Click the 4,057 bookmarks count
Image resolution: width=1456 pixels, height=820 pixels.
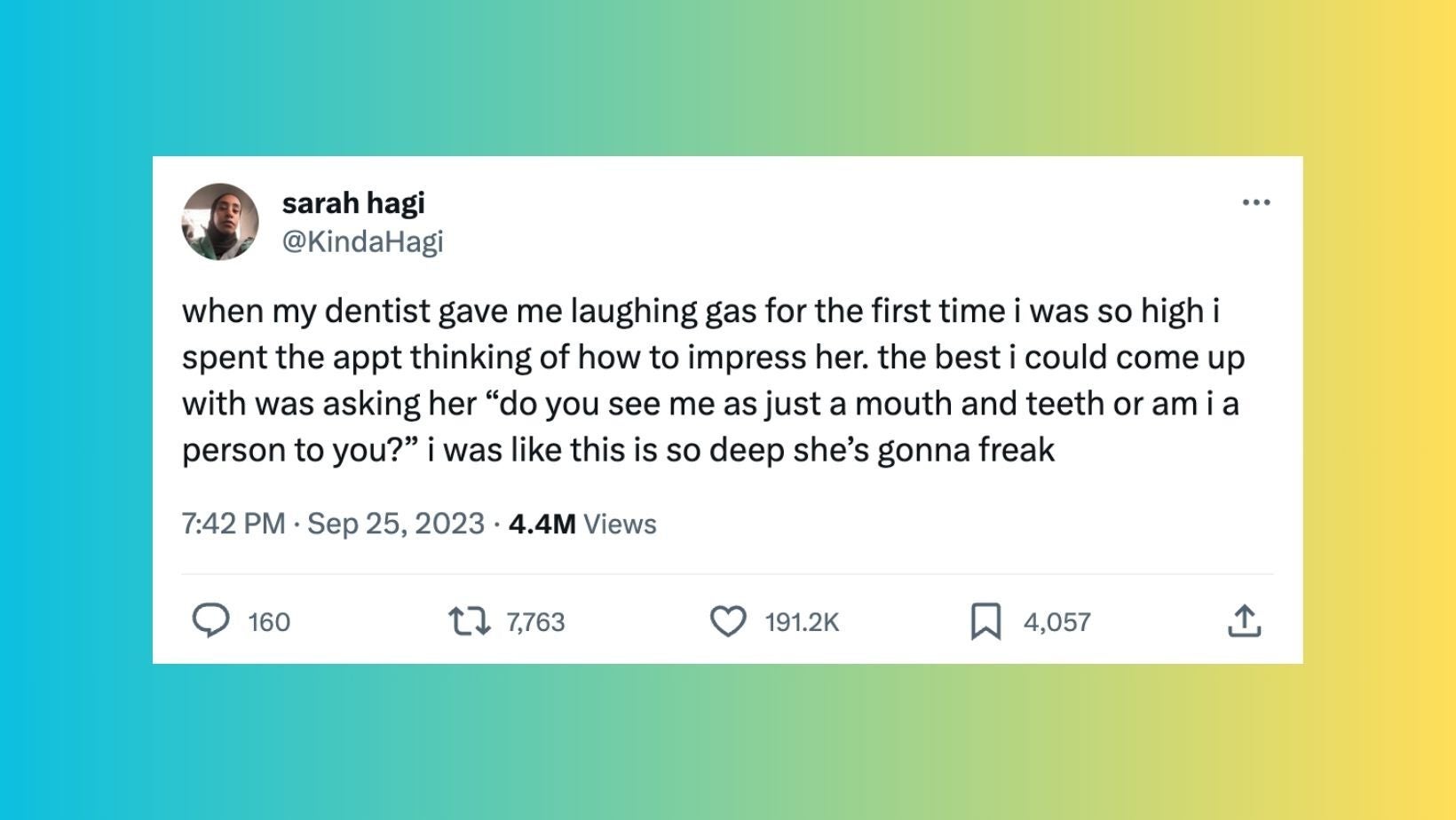[1056, 622]
